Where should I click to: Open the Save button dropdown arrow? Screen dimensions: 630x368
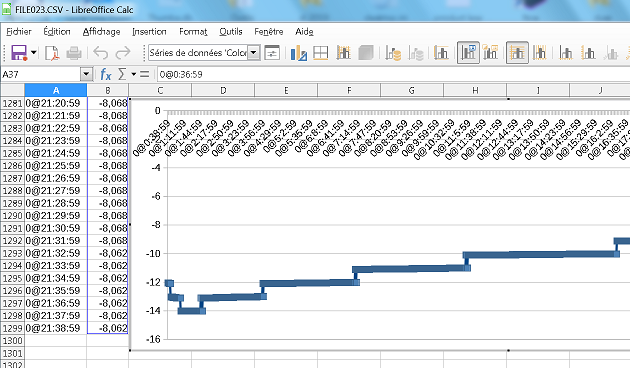tap(34, 53)
